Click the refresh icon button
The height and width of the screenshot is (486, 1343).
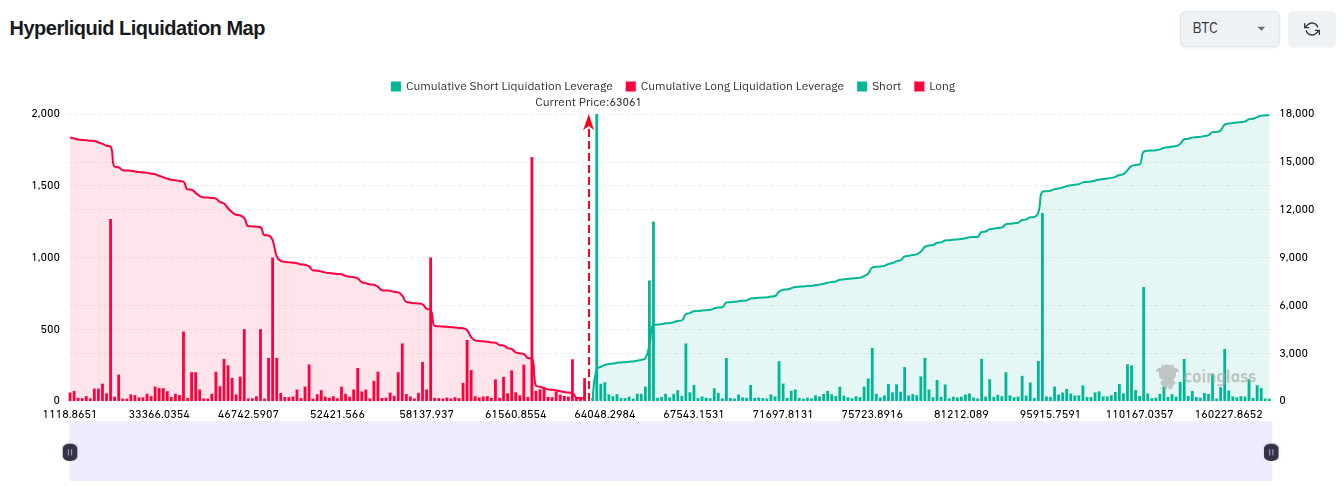[x=1311, y=29]
